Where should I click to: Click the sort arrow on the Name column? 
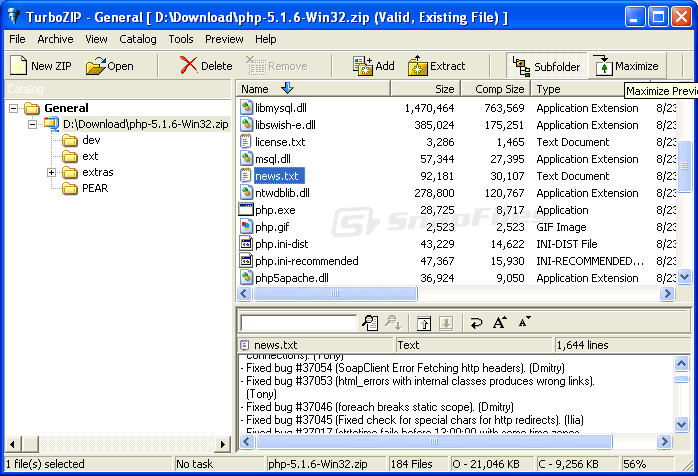click(x=287, y=88)
